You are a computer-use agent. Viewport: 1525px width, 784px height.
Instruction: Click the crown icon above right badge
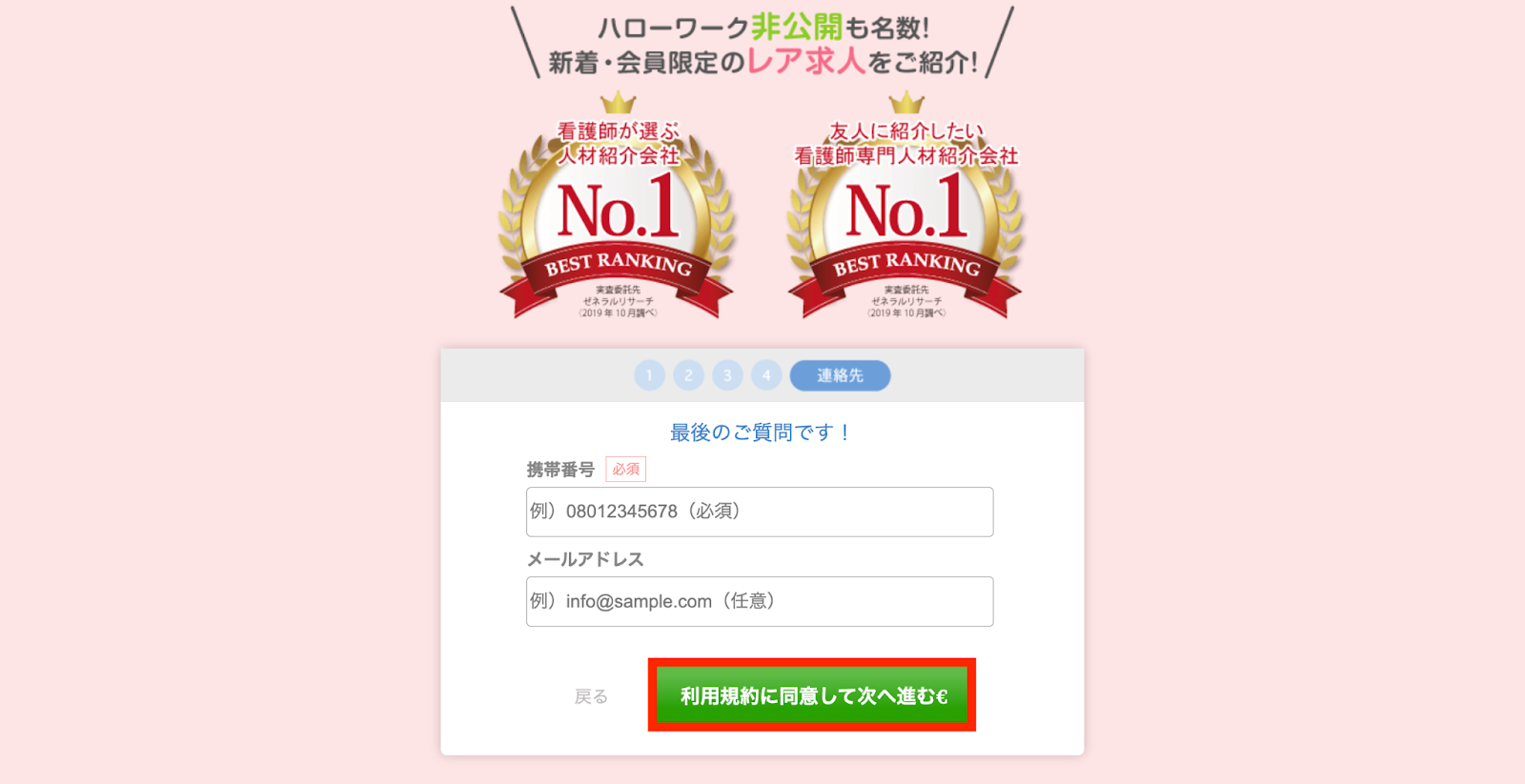[905, 102]
